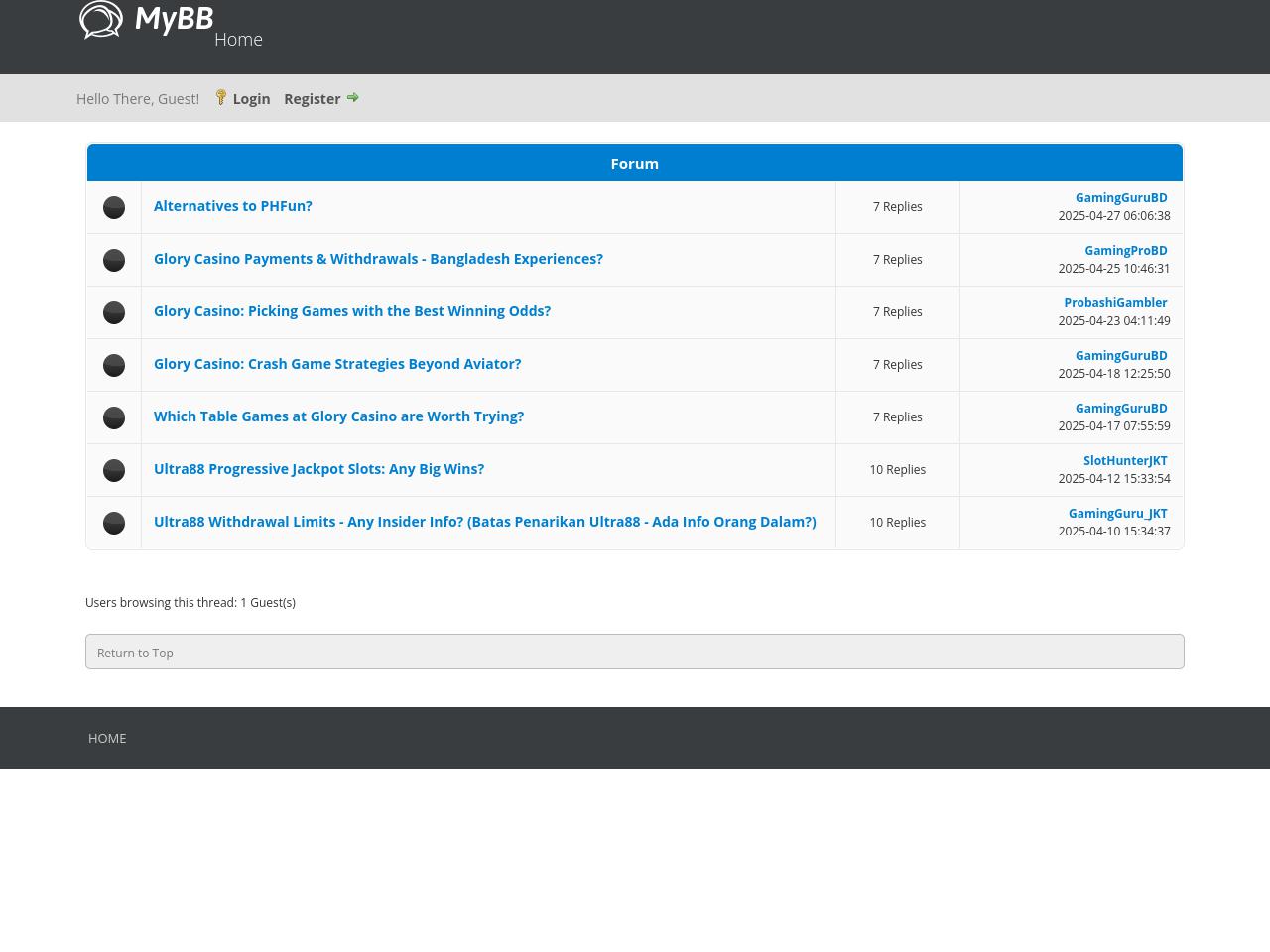
Task: Click '7 Replies' on Alternatives to PHFun row
Action: tap(898, 207)
